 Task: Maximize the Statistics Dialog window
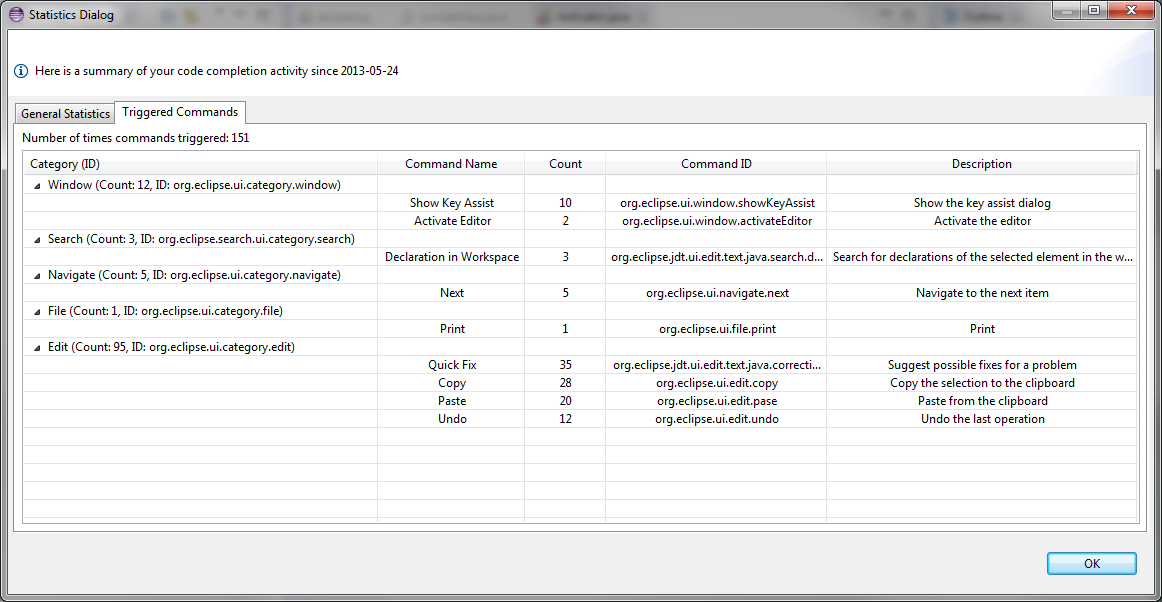pyautogui.click(x=1094, y=11)
